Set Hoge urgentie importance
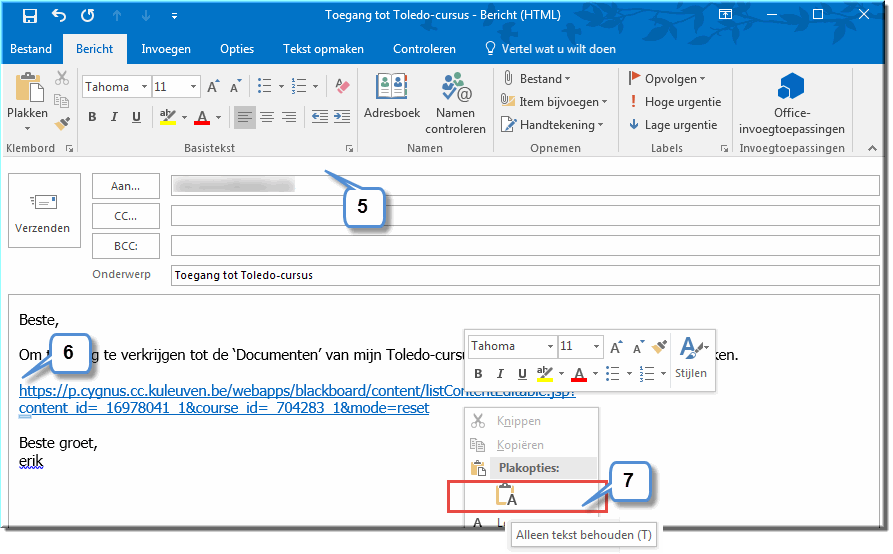The height and width of the screenshot is (554, 893). click(x=675, y=102)
